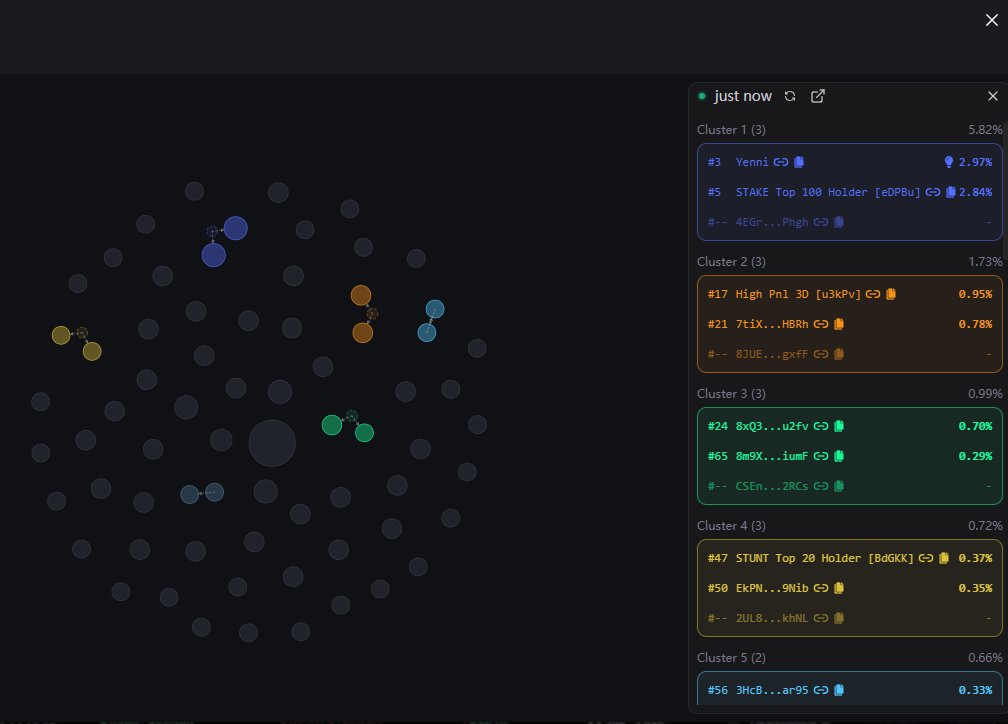
Task: Click the Cluster 5 (2) heading
Action: pyautogui.click(x=731, y=658)
